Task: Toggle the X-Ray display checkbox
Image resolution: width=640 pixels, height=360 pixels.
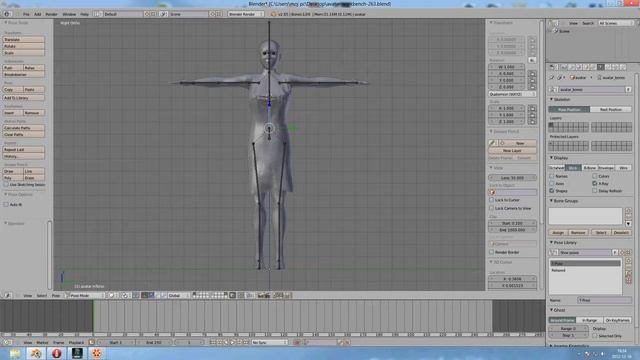Action: pos(595,184)
